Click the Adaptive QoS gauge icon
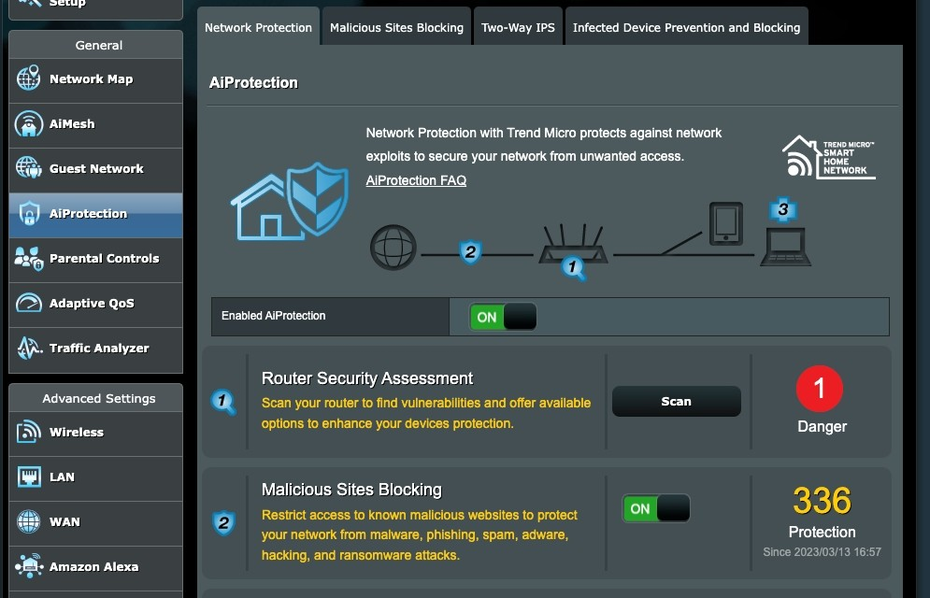930x598 pixels. coord(28,303)
